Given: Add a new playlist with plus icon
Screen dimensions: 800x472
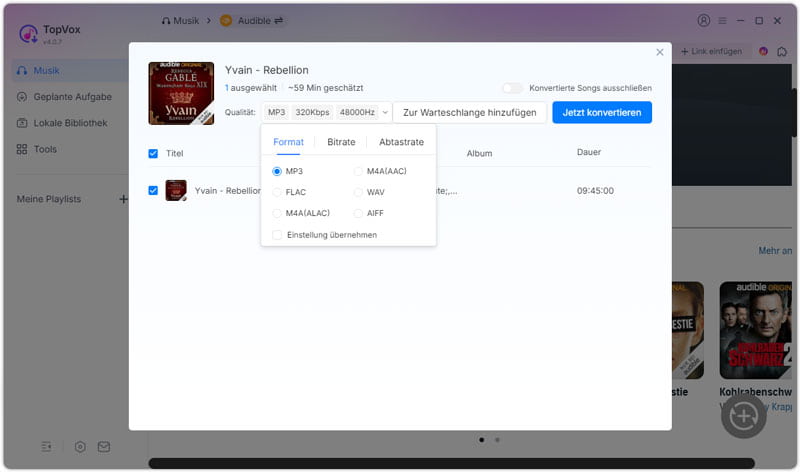Looking at the screenshot, I should 124,199.
